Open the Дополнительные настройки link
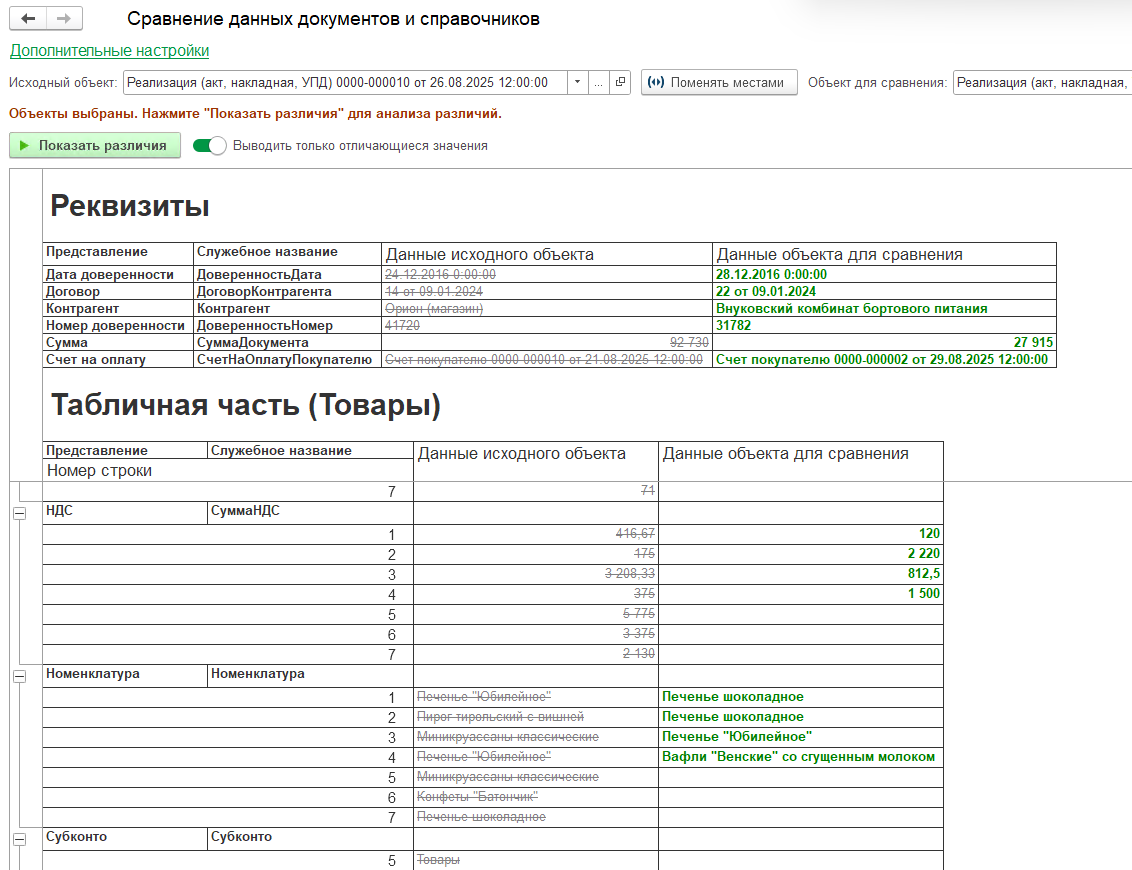Image resolution: width=1132 pixels, height=870 pixels. pyautogui.click(x=109, y=51)
